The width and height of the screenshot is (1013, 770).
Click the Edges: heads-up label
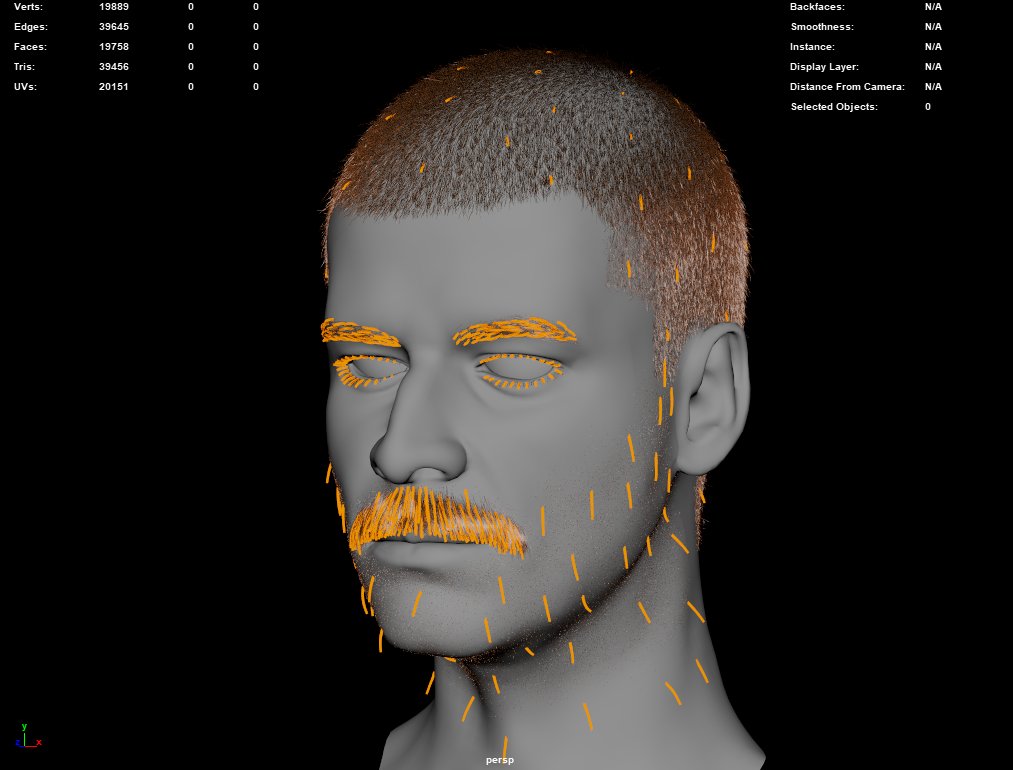(x=31, y=26)
